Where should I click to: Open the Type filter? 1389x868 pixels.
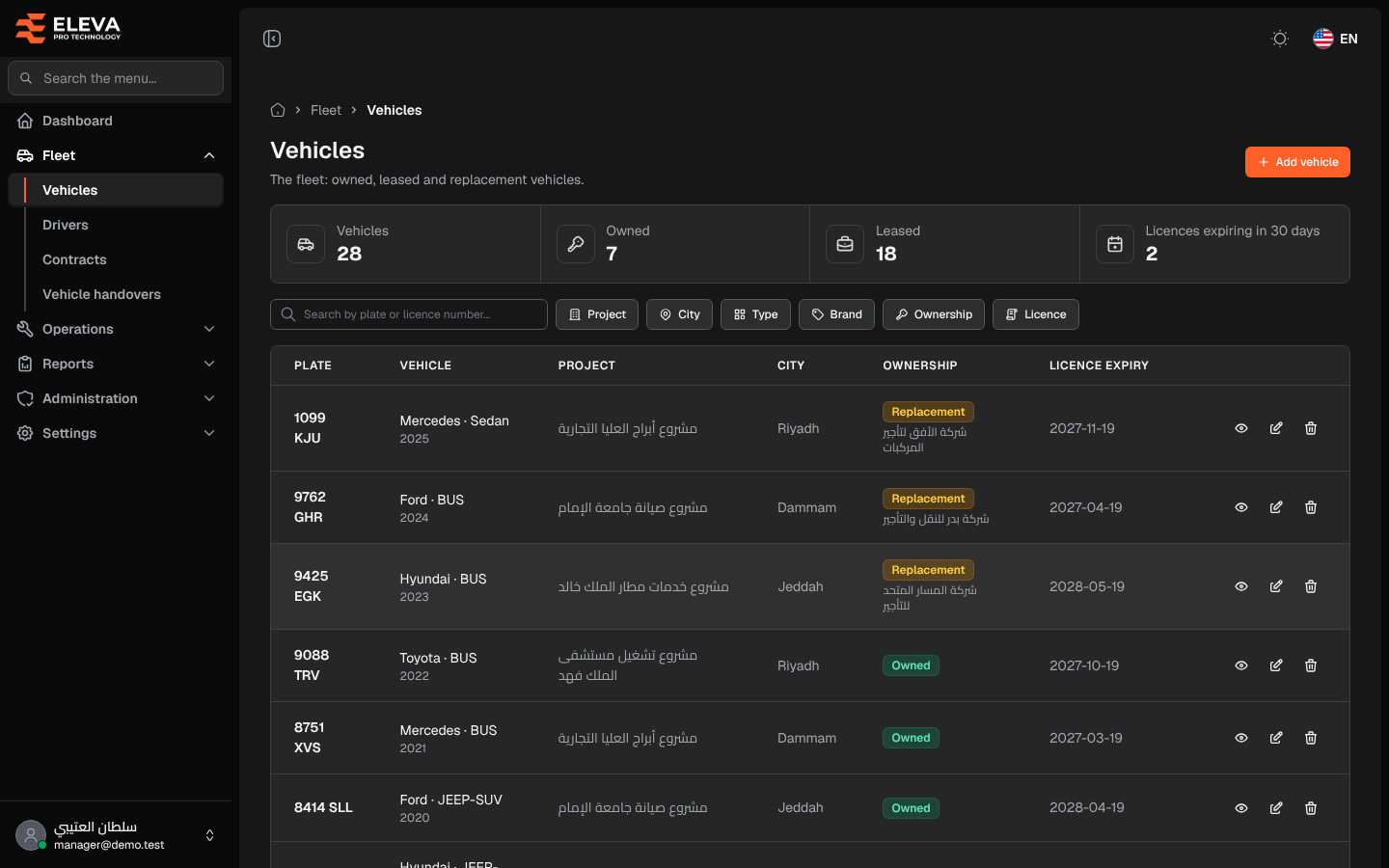[x=756, y=314]
